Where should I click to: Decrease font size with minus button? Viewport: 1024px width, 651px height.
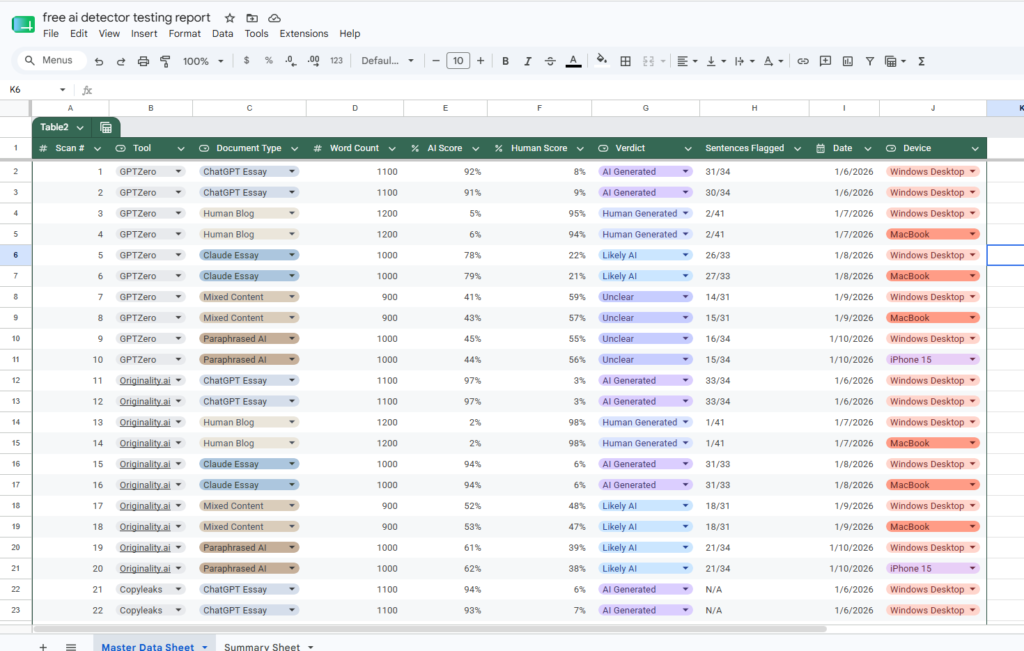click(x=436, y=61)
